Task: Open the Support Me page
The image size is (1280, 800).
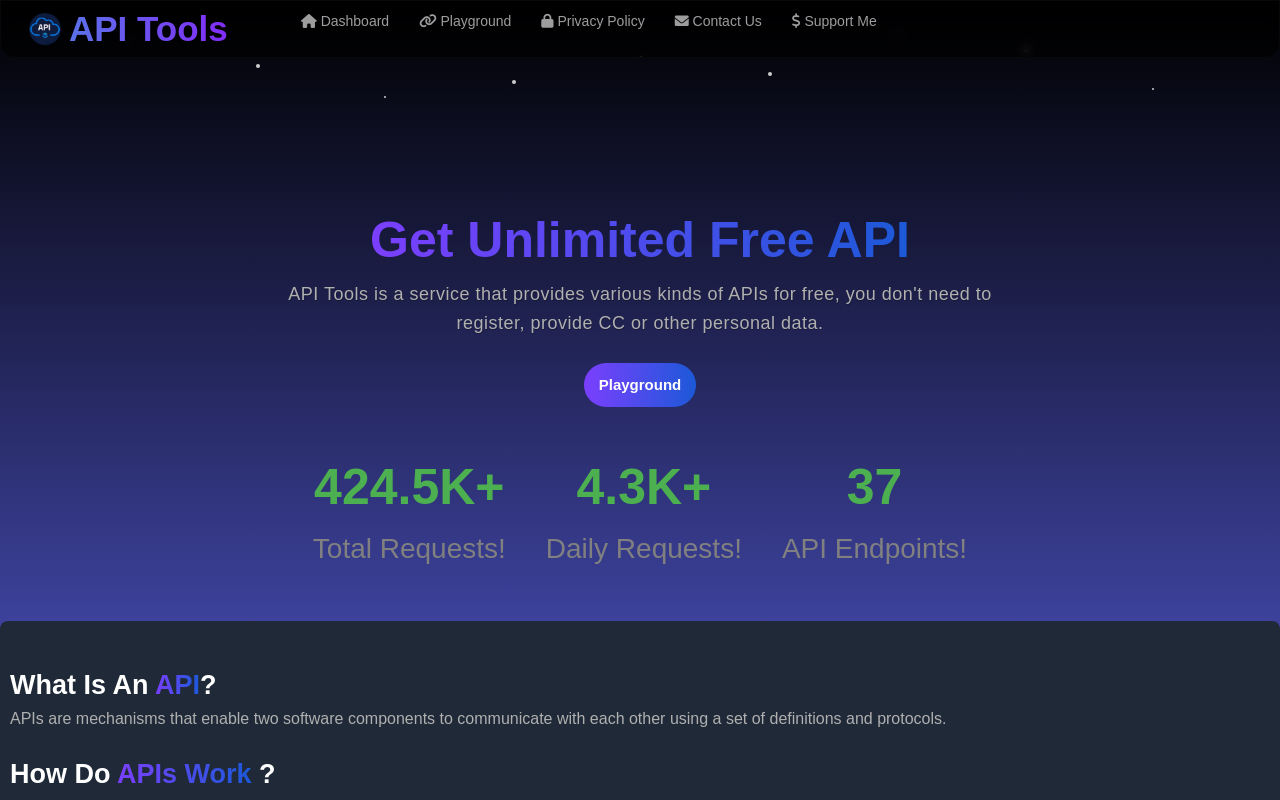Action: [x=841, y=20]
